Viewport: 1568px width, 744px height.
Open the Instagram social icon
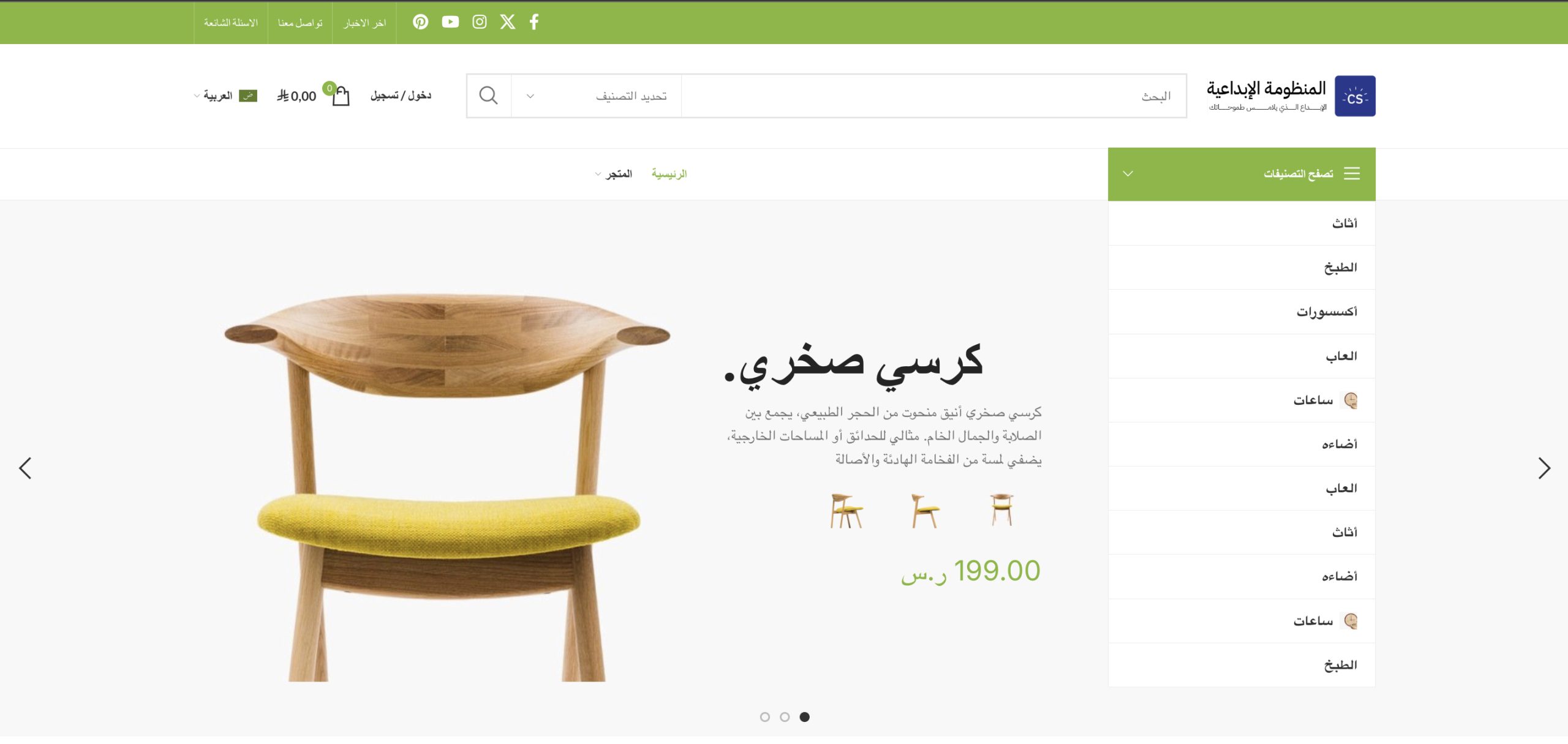480,22
